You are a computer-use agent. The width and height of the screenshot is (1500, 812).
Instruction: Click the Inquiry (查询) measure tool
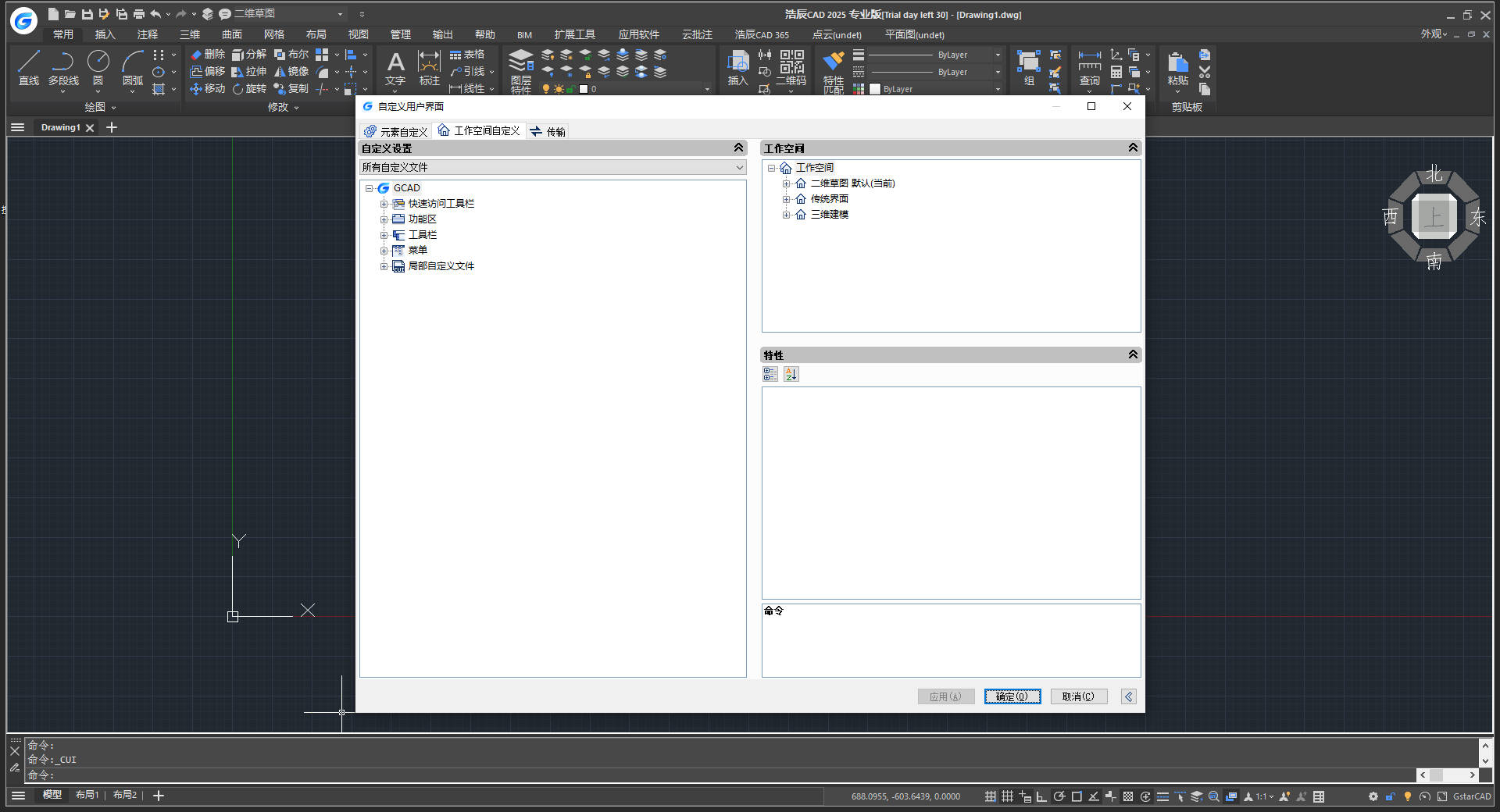pyautogui.click(x=1089, y=68)
